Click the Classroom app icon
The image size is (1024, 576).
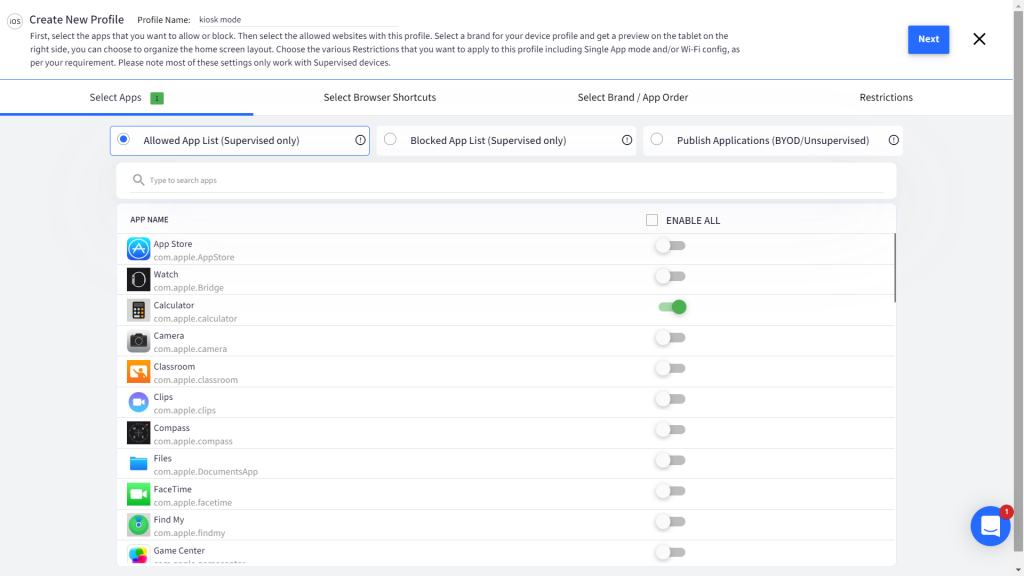(x=138, y=372)
